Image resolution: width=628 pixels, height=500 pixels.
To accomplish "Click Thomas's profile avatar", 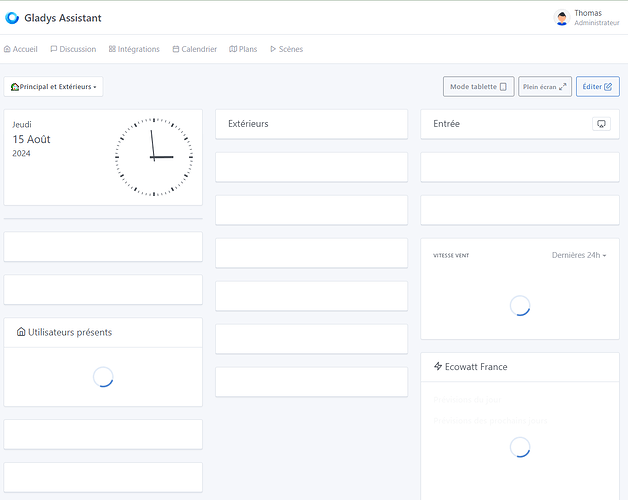I will (562, 17).
